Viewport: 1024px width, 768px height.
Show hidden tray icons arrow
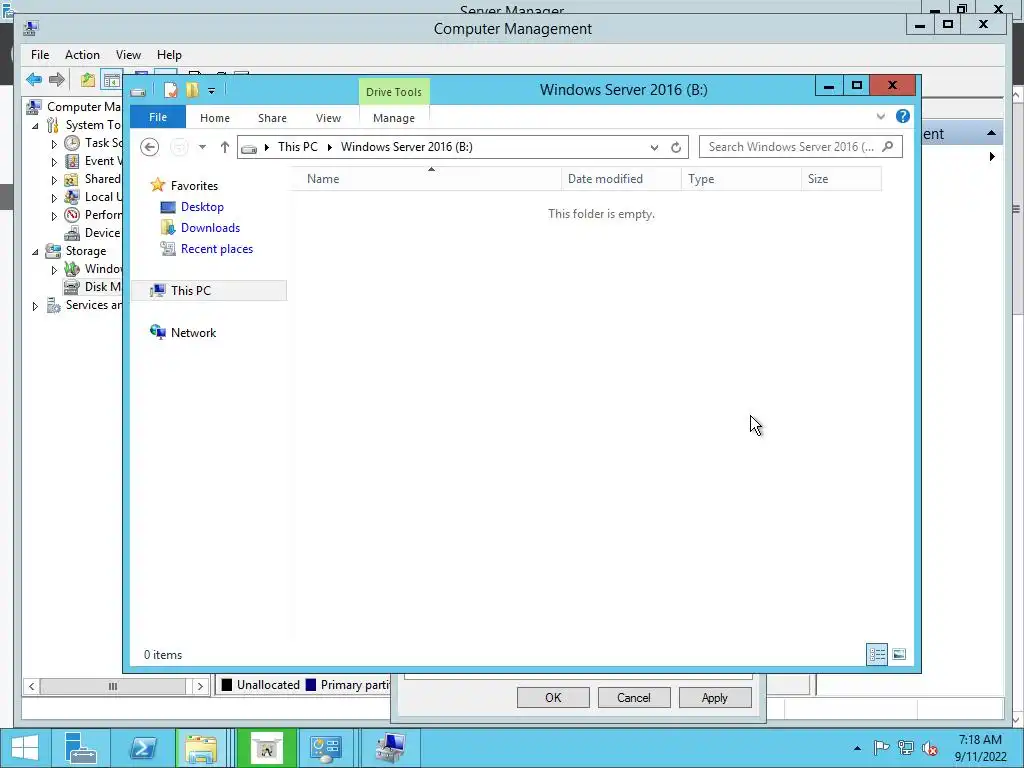[x=857, y=748]
